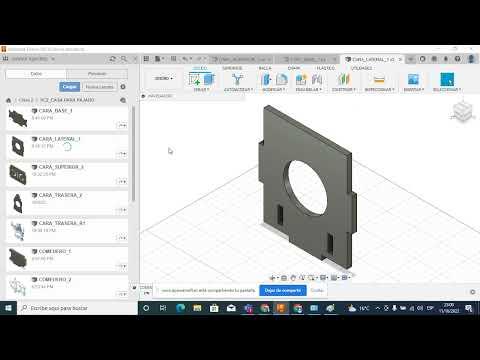Click the New Component assemble icon
Viewport: 480px width, 360px height.
click(x=301, y=79)
